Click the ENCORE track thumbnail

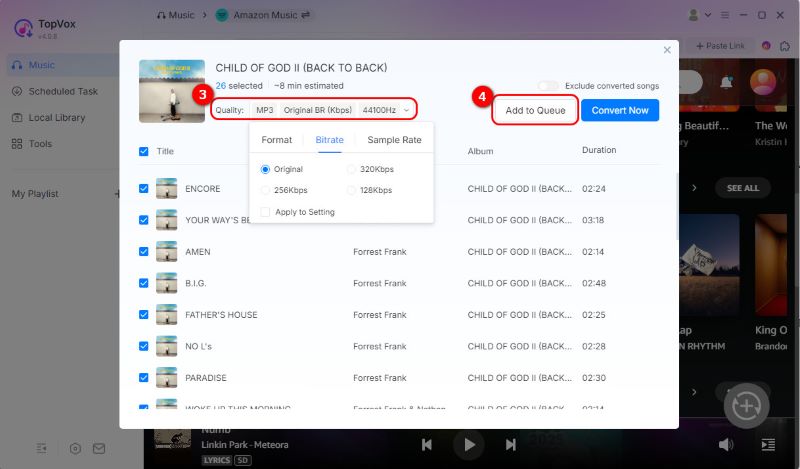pyautogui.click(x=166, y=189)
